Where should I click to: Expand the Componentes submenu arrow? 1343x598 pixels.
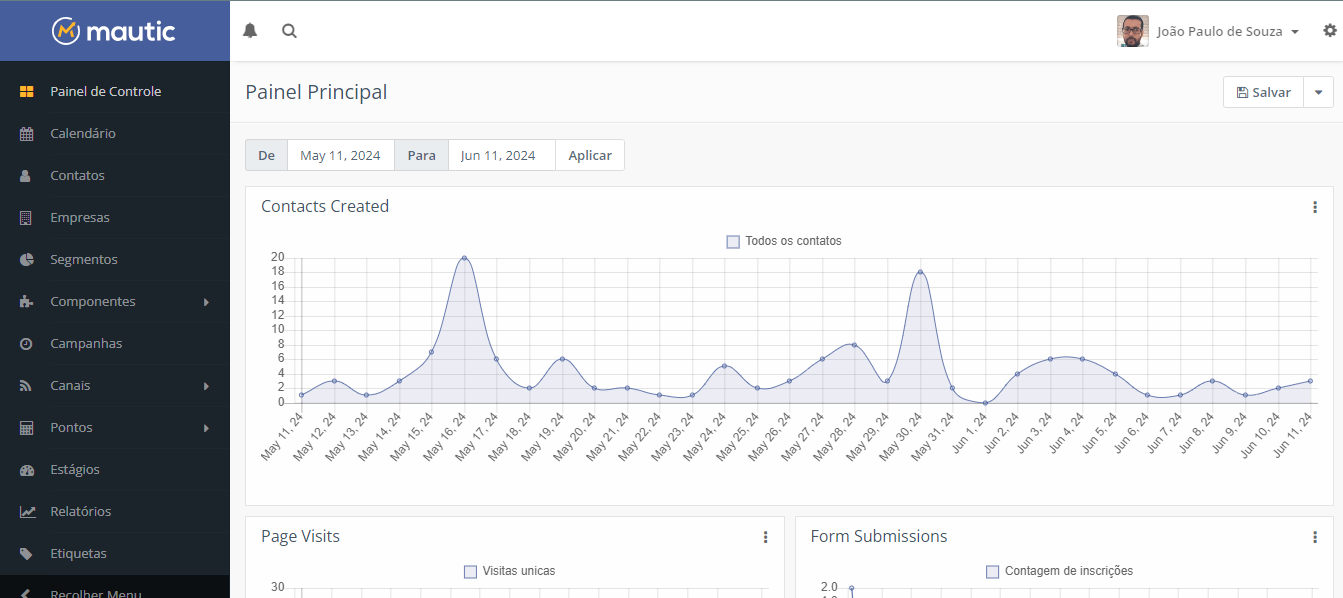pos(206,302)
